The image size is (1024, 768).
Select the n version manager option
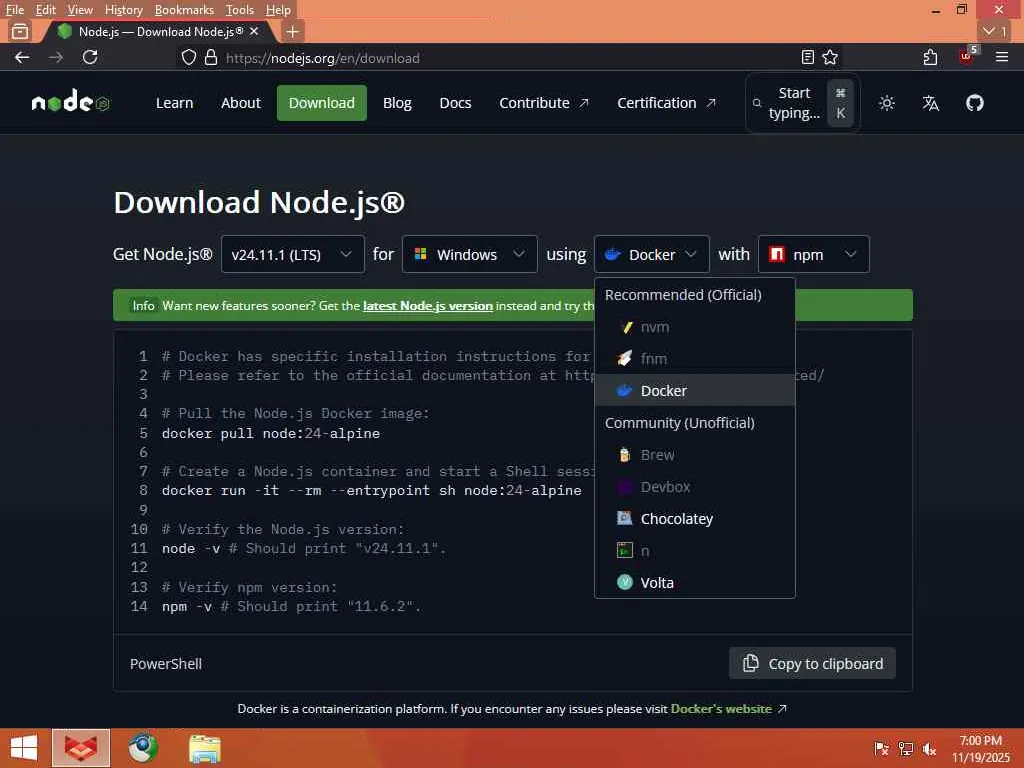pyautogui.click(x=694, y=551)
